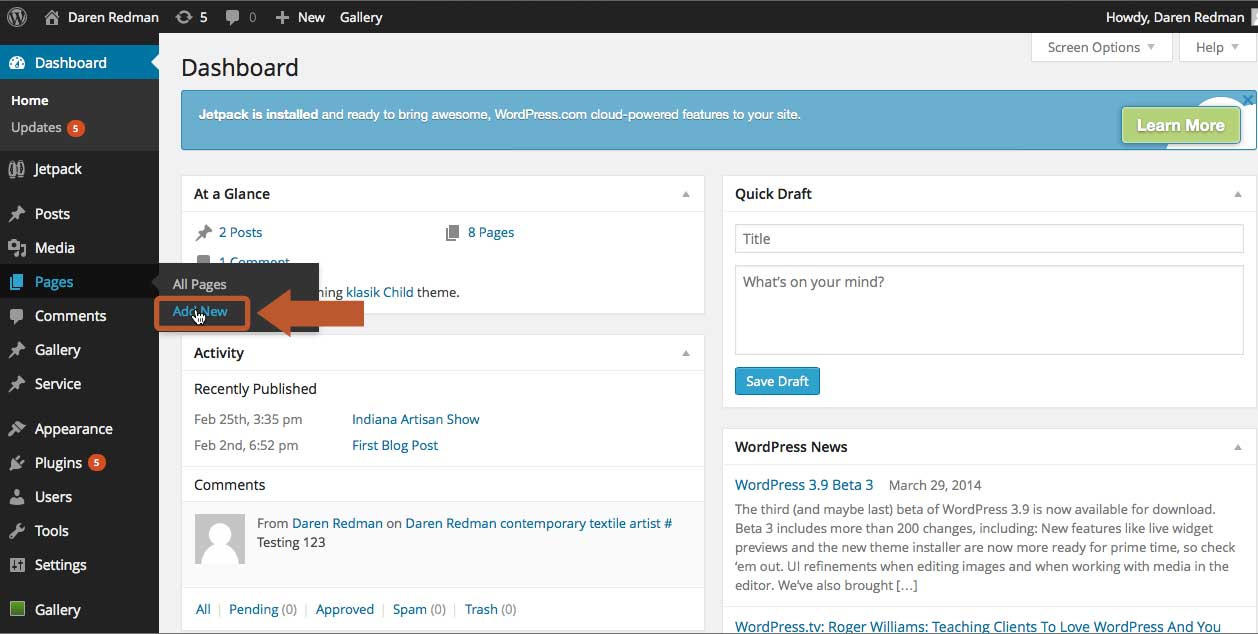Select All Pages in Pages flyout

[199, 284]
